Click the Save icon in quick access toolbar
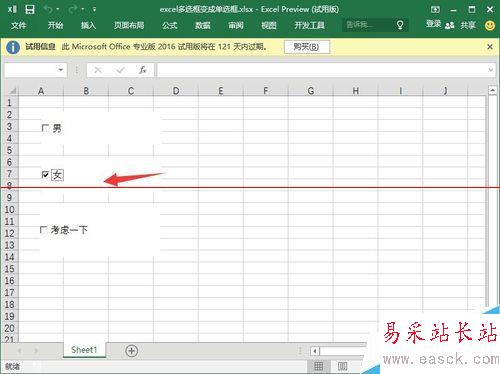This screenshot has width=500, height=374. pos(30,9)
